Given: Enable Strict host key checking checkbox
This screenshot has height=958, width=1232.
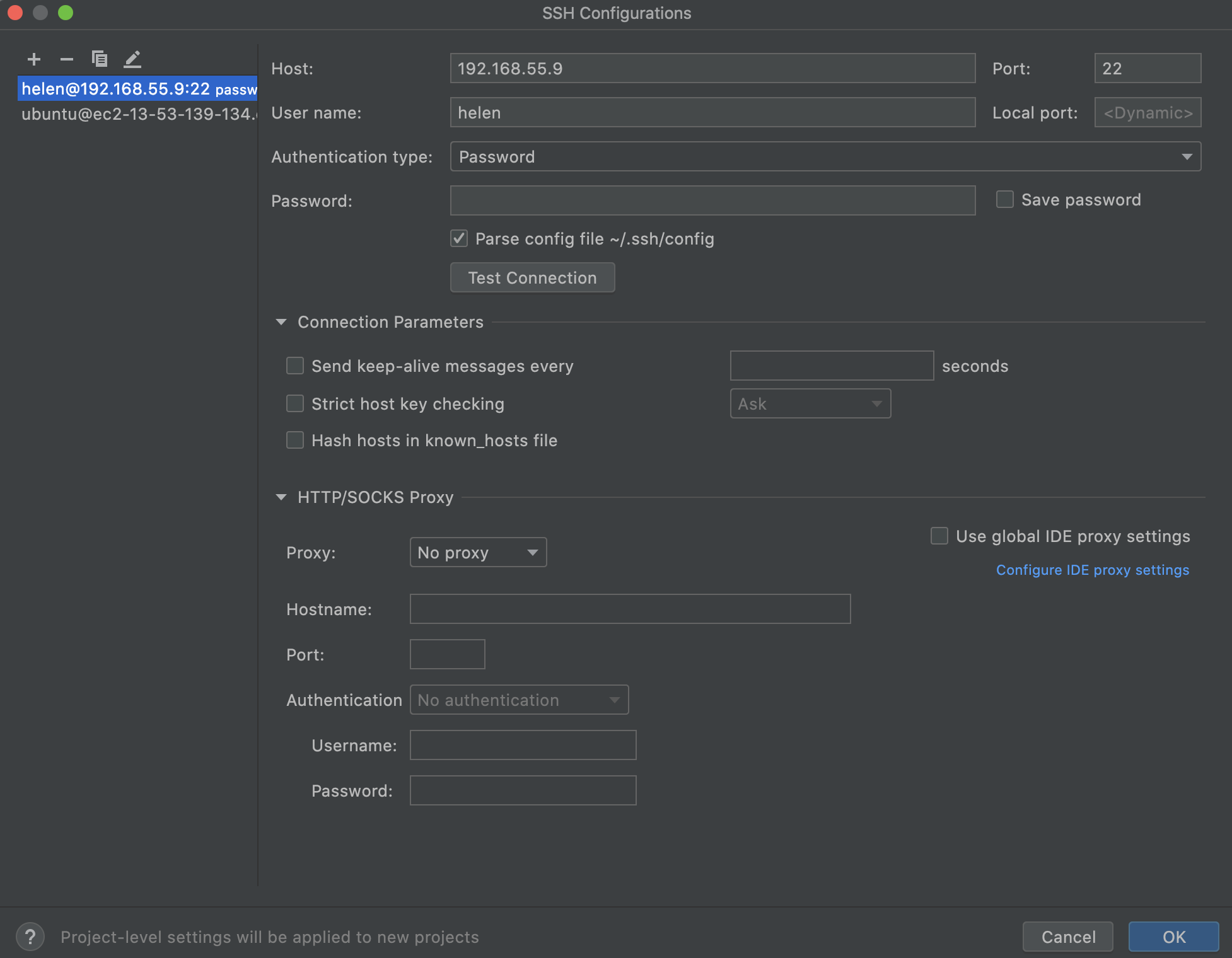Looking at the screenshot, I should [294, 403].
